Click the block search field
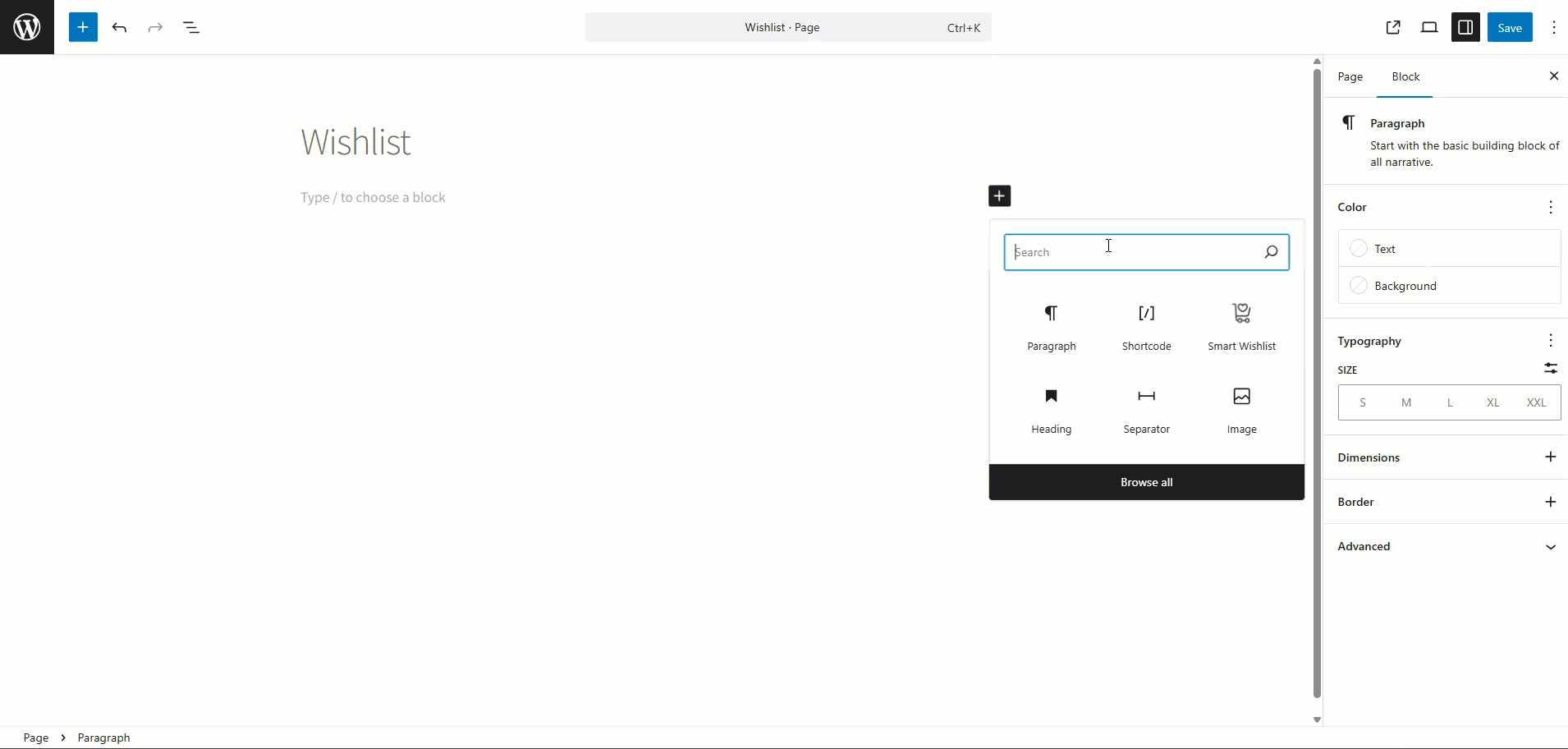 (1133, 252)
